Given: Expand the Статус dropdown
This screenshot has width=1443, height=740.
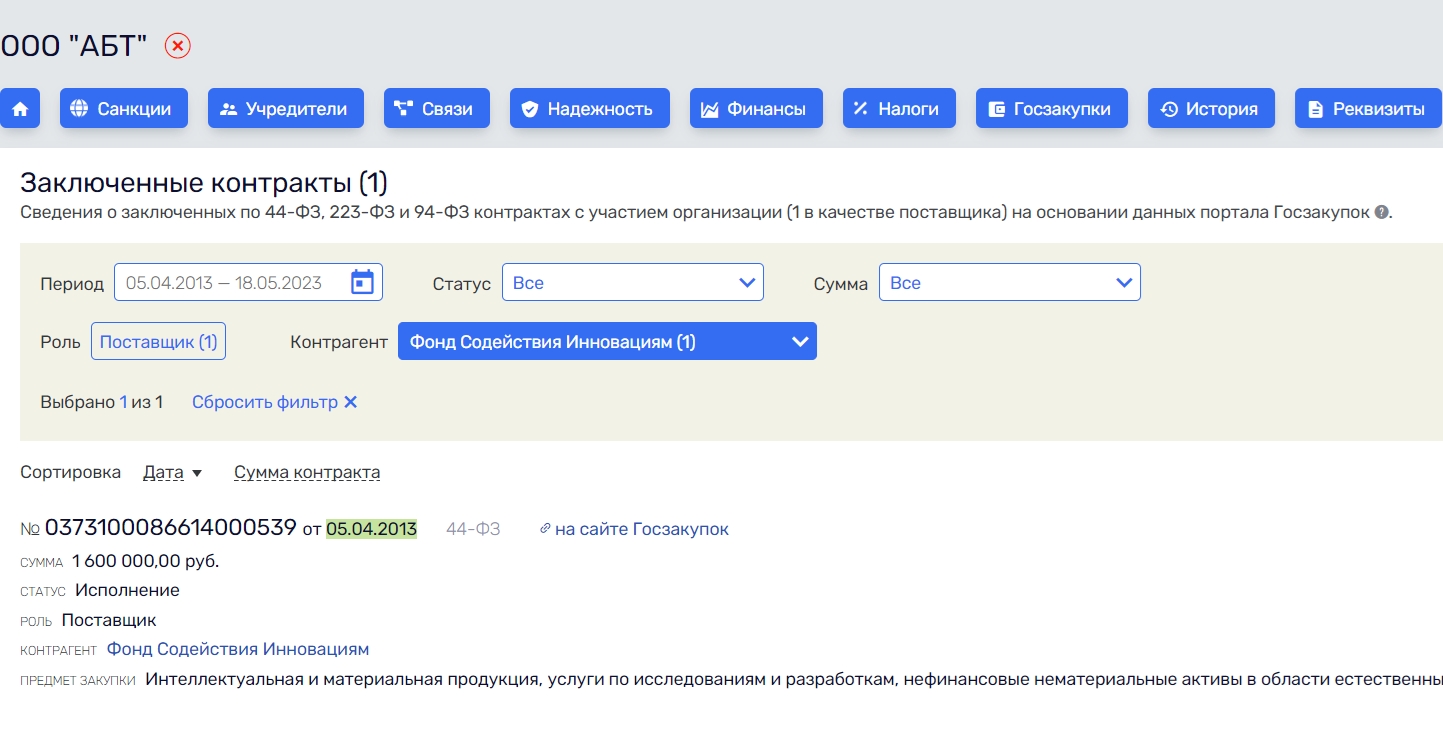Looking at the screenshot, I should click(633, 283).
